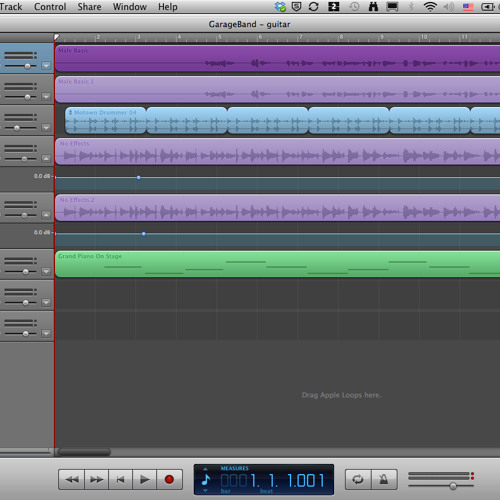This screenshot has width=500, height=500.
Task: Expand automation on the Grand Piano track
Action: (x=46, y=272)
